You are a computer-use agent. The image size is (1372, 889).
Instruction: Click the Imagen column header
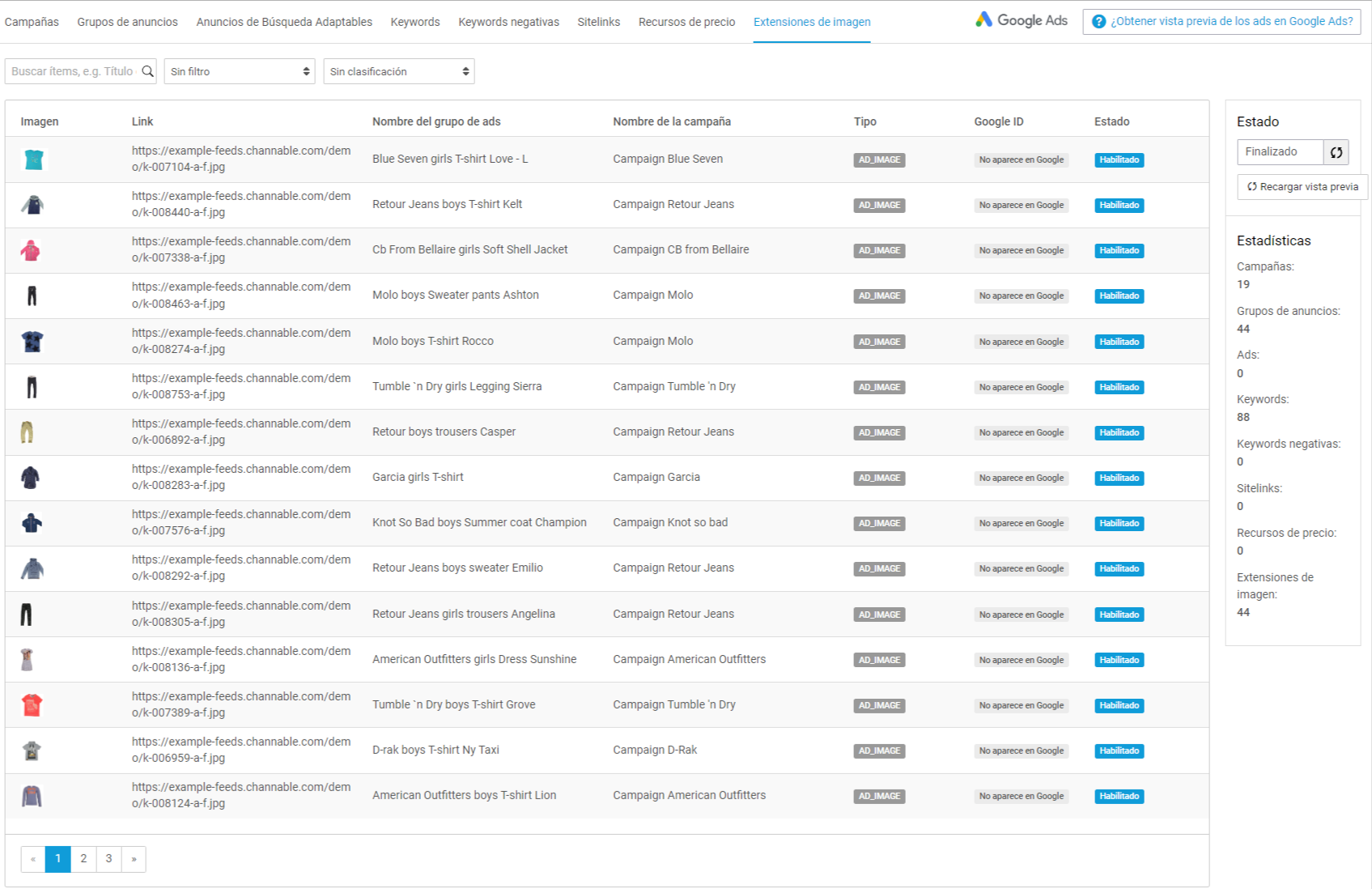(x=40, y=121)
